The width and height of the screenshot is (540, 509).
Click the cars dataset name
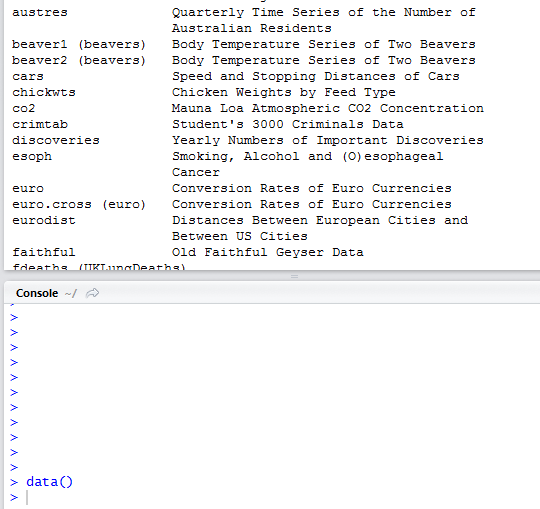pos(28,76)
